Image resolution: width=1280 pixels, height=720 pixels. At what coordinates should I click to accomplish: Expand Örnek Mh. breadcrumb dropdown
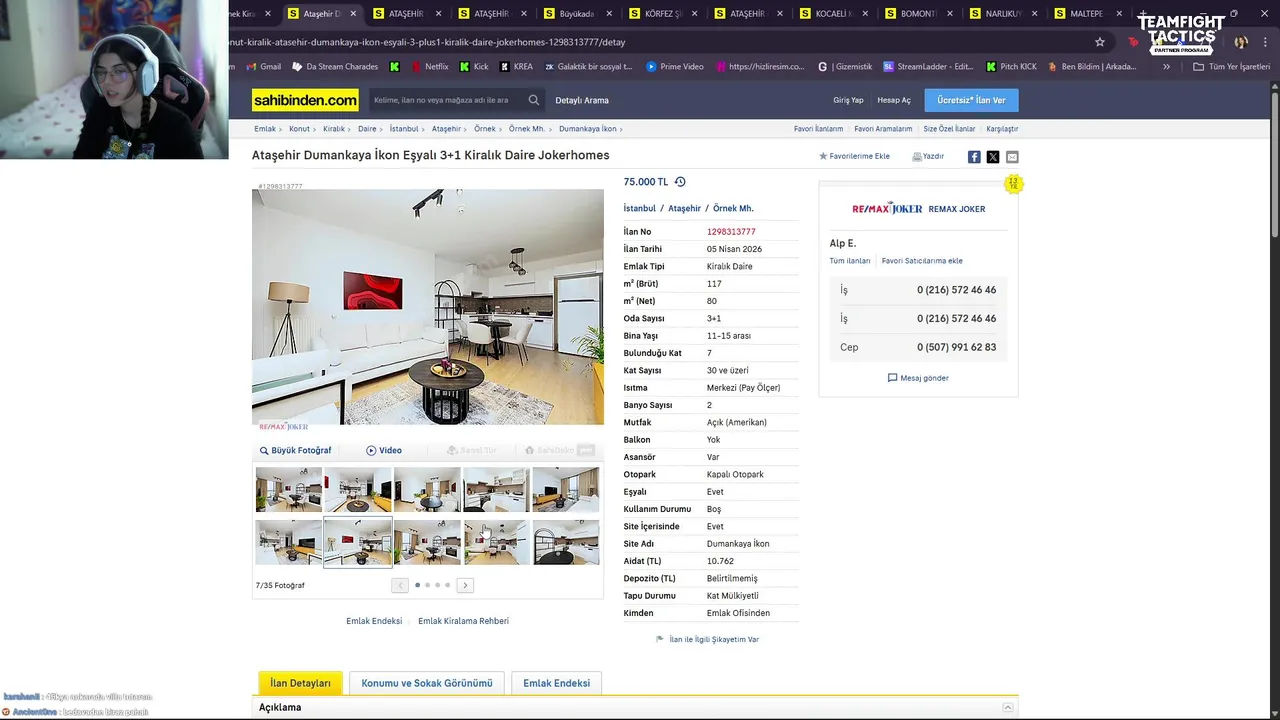549,129
